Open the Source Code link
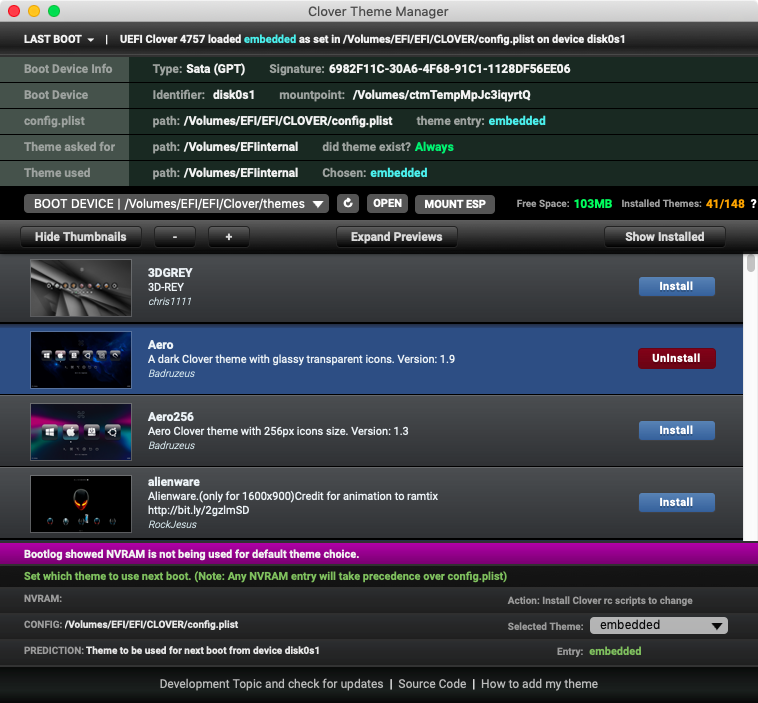 432,684
